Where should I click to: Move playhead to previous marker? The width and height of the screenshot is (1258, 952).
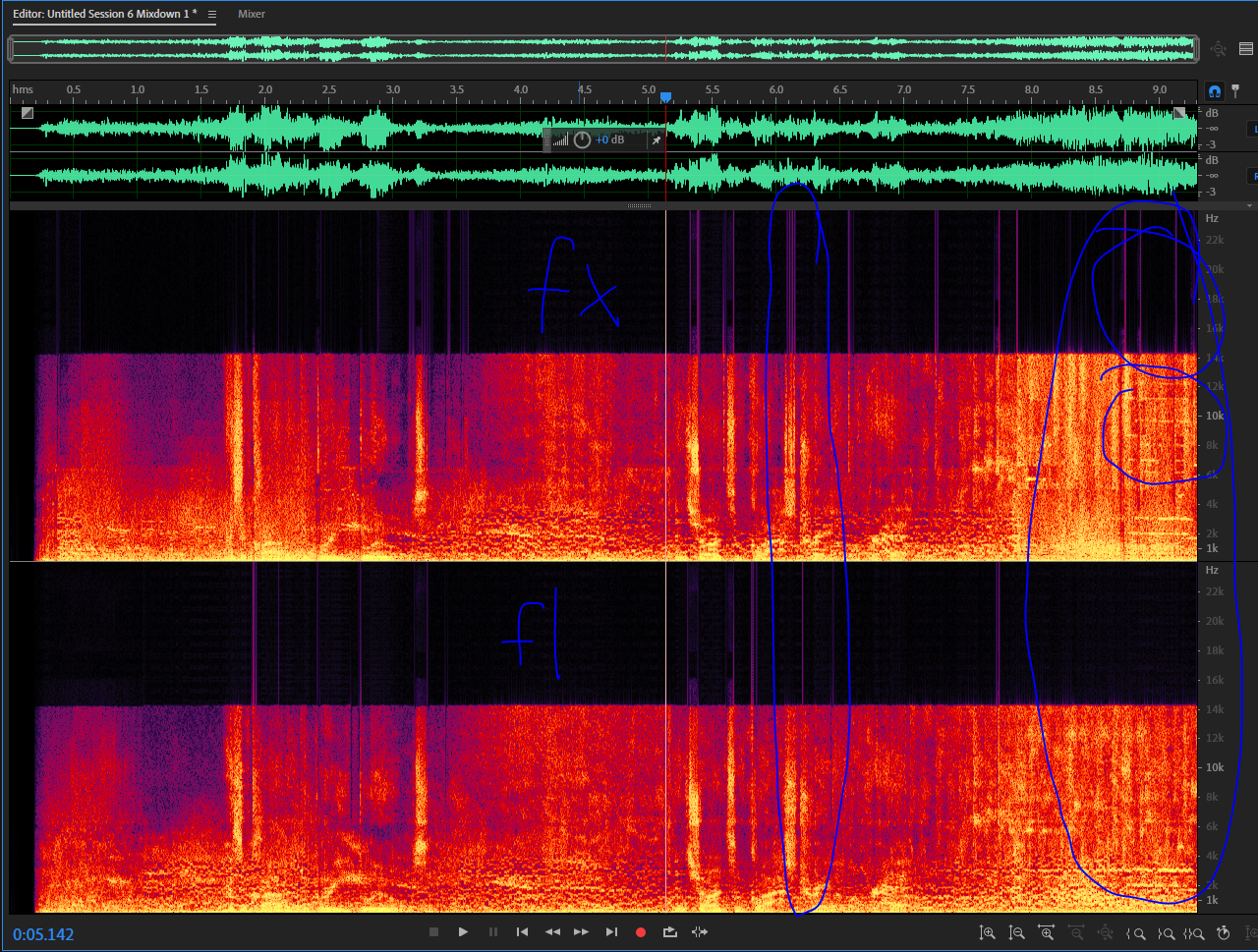[523, 932]
